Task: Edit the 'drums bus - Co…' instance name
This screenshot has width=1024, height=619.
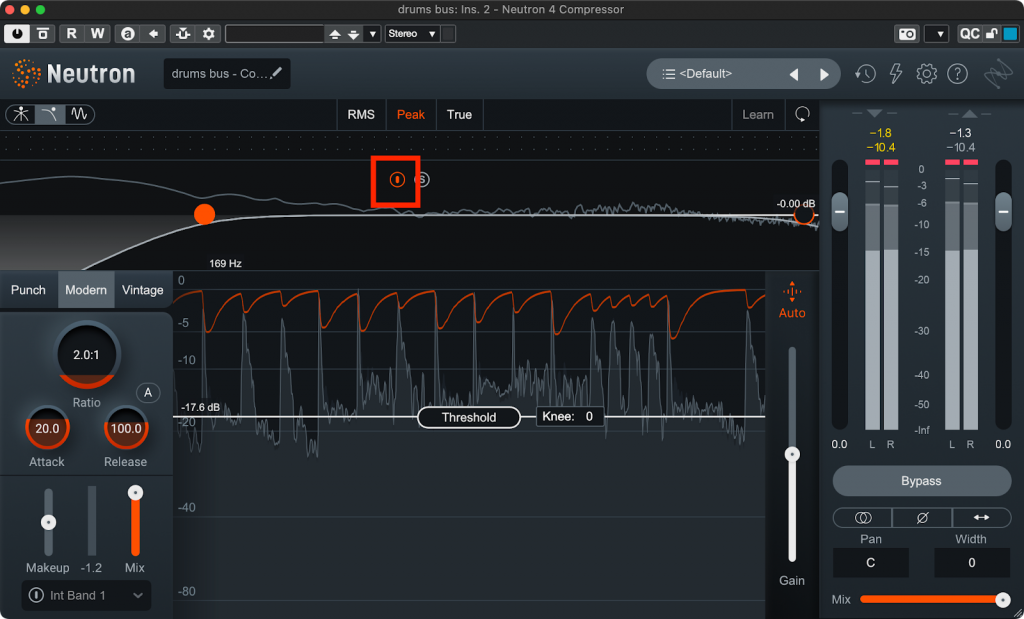Action: 227,74
